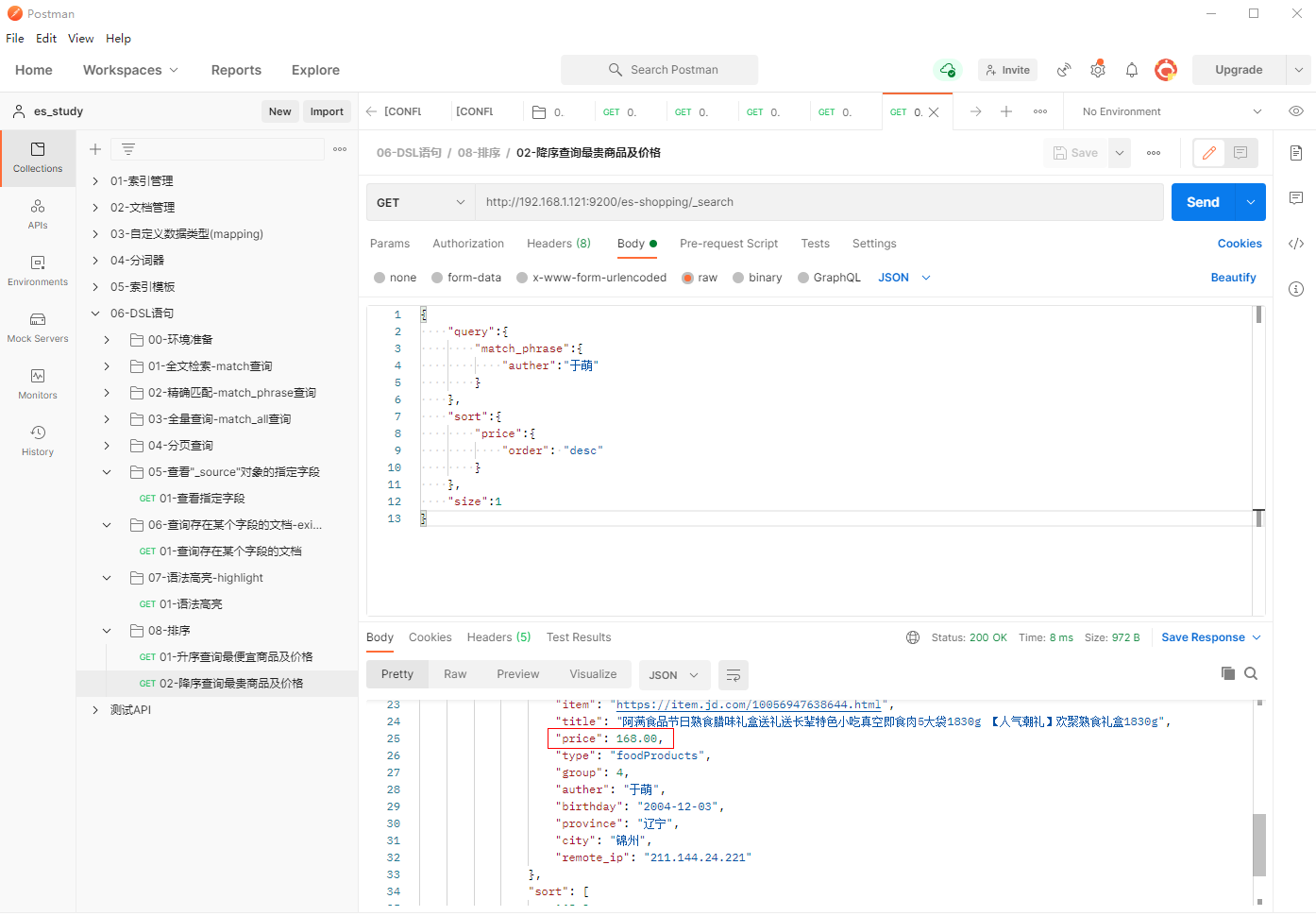The image size is (1316, 916).
Task: Click the Beautify link
Action: click(x=1233, y=278)
